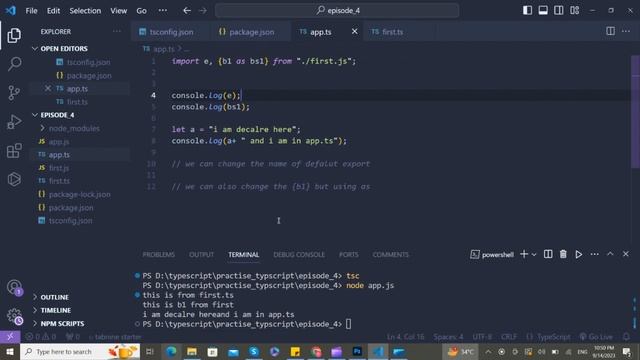Open Photoshop from taskbar

(357, 351)
